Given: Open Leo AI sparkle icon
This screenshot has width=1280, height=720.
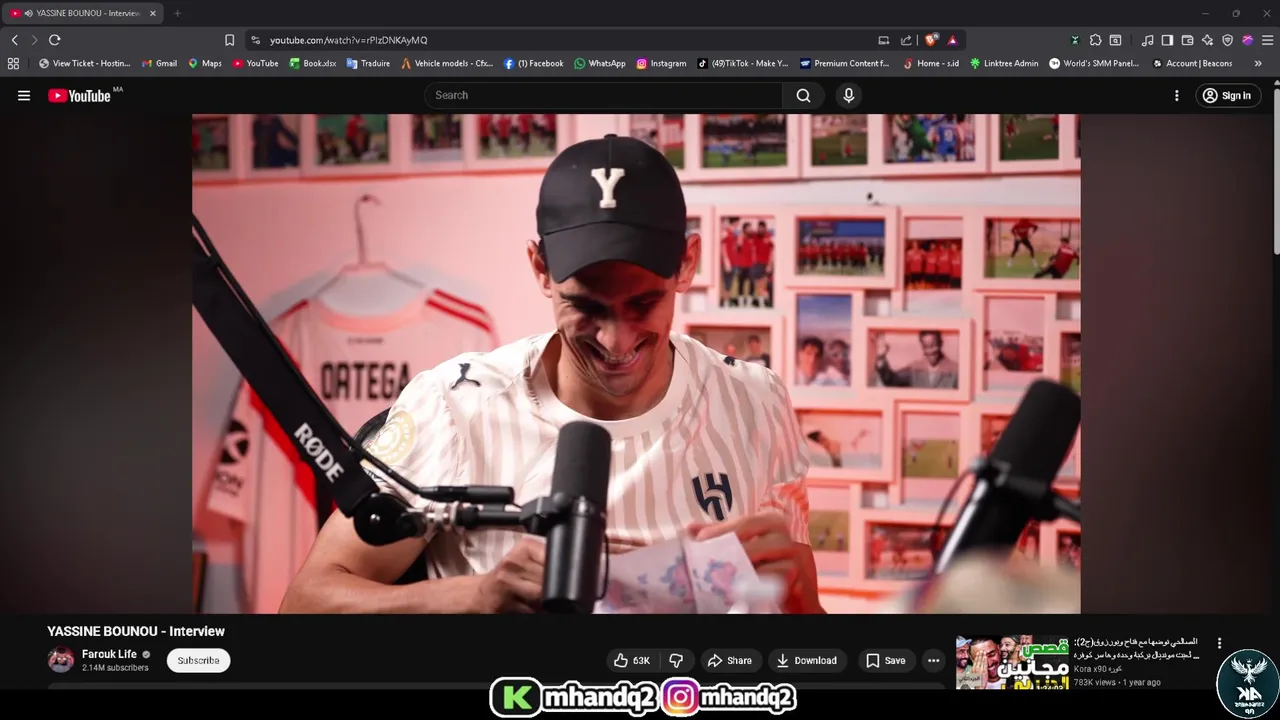Looking at the screenshot, I should coord(1207,40).
